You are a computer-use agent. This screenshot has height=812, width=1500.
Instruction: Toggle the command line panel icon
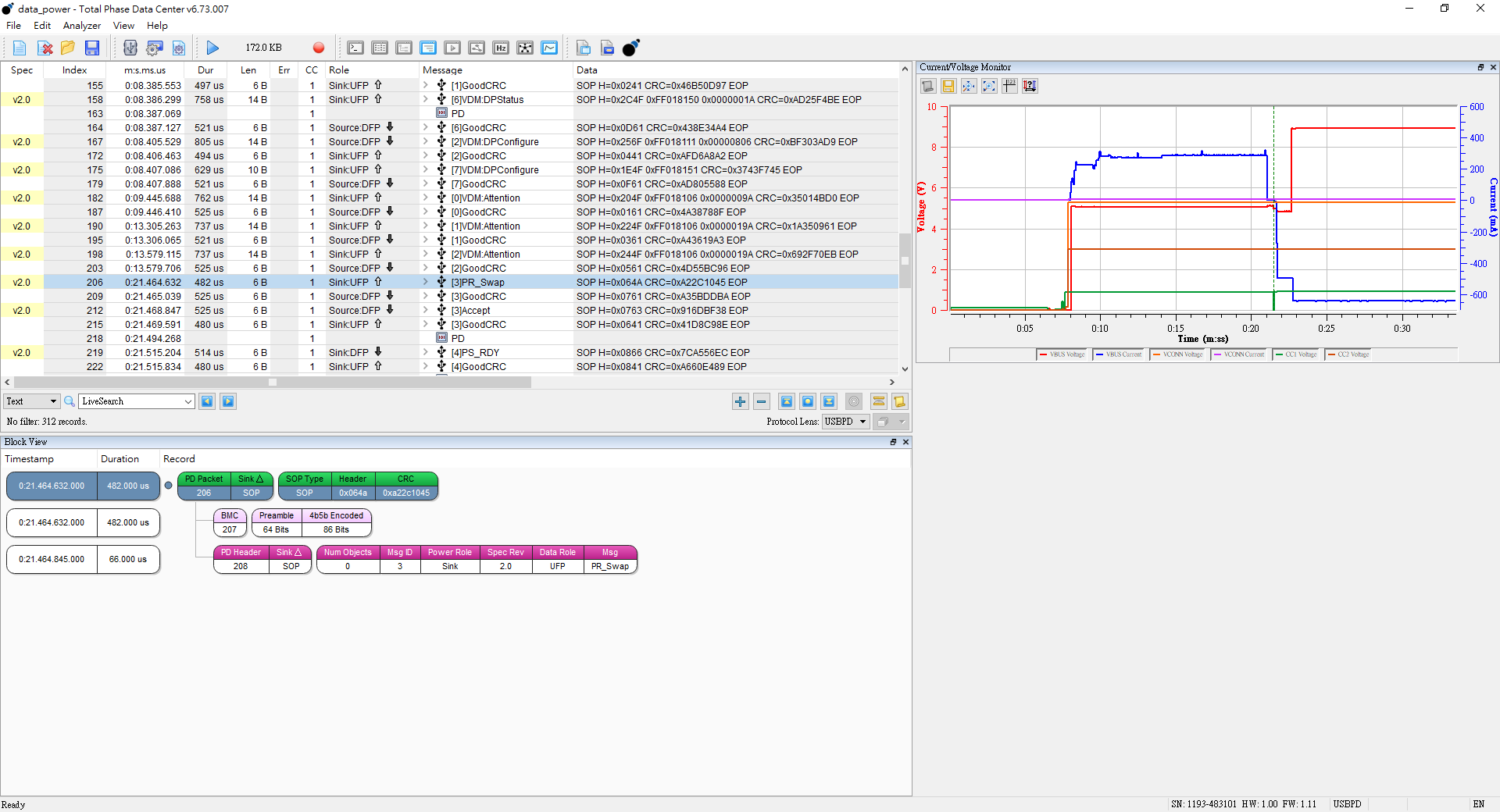click(x=355, y=48)
